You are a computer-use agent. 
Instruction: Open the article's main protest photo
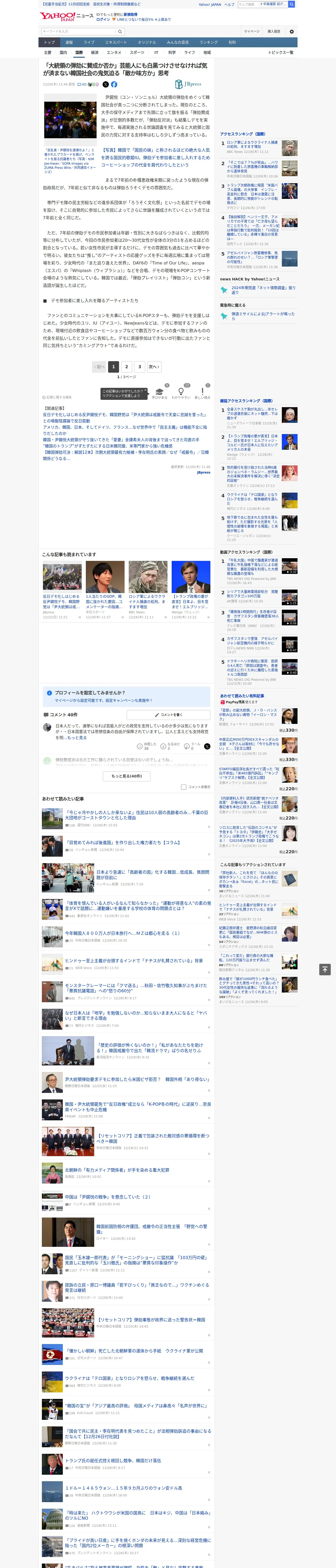(x=70, y=120)
